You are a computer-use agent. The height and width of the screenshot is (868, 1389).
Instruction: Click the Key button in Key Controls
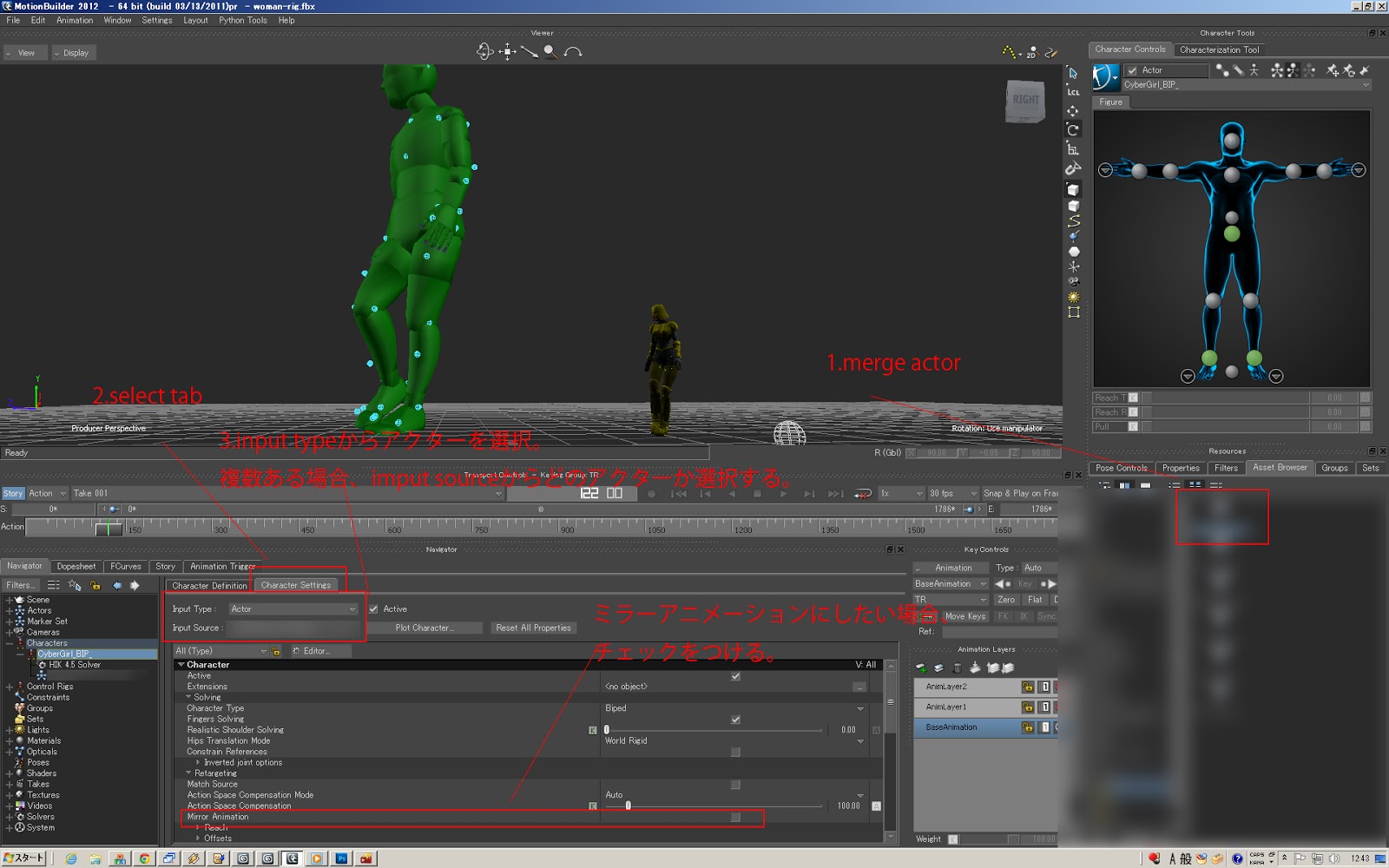pos(1024,584)
